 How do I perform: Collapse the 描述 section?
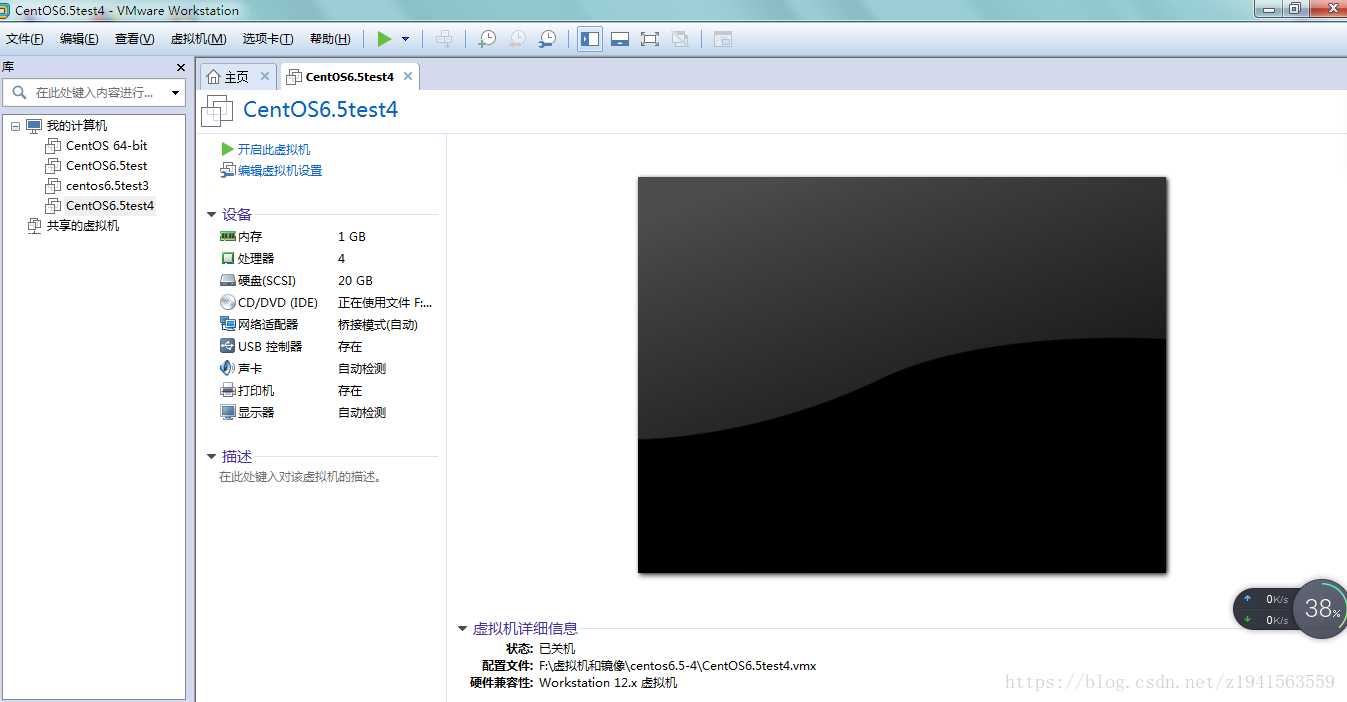[211, 457]
